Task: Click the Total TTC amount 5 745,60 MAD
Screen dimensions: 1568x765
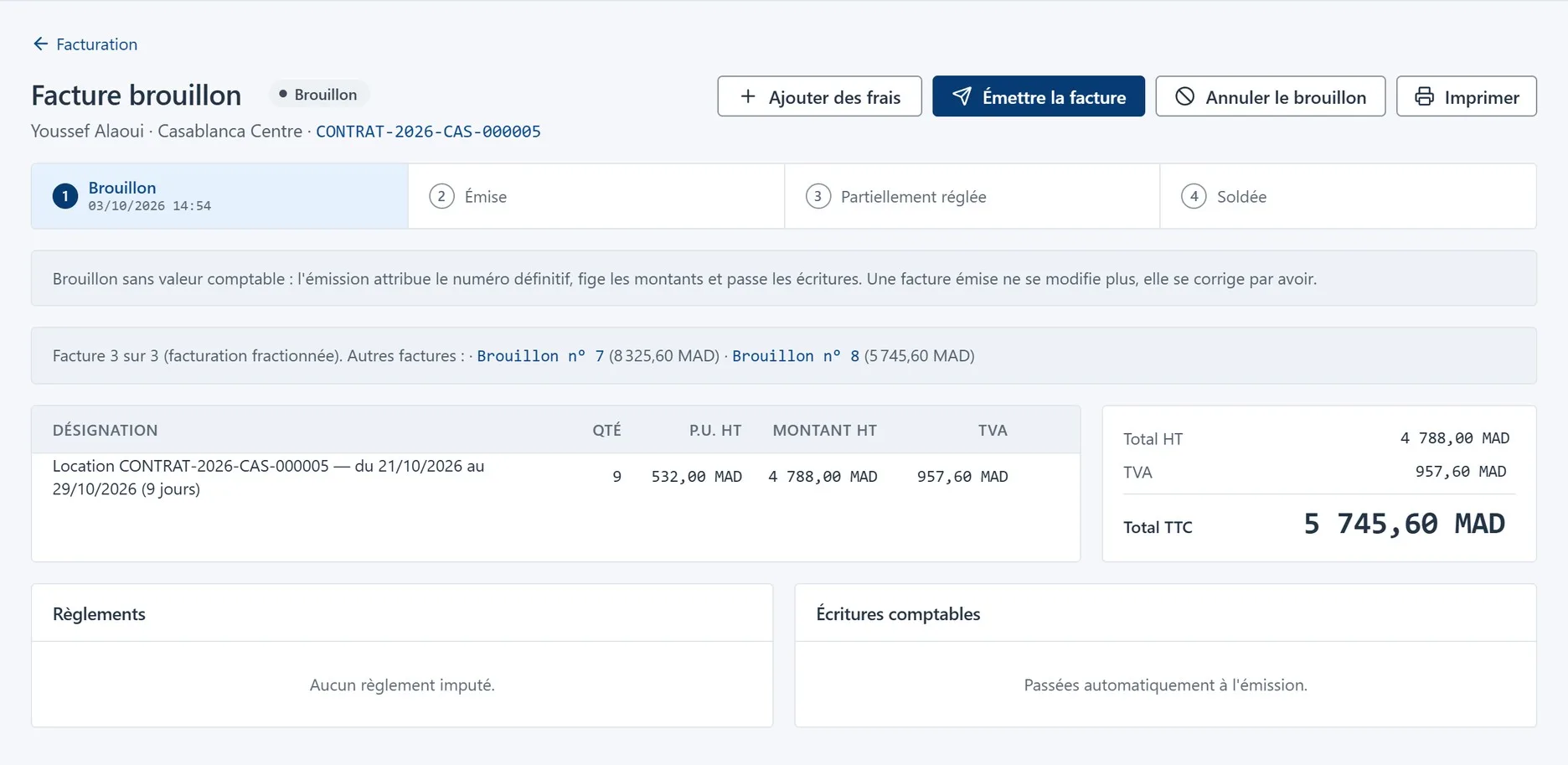Action: tap(1405, 525)
